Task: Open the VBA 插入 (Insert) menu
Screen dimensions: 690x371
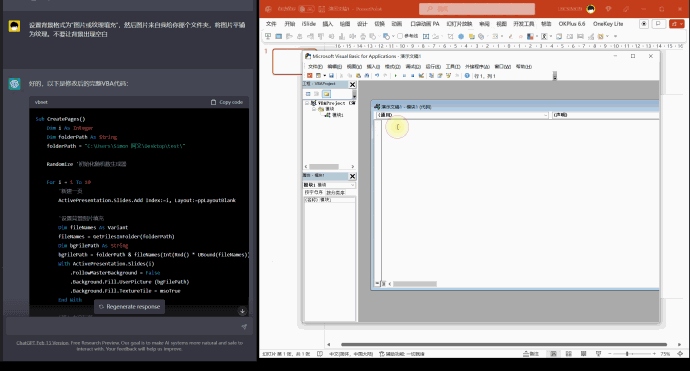Action: [373, 66]
